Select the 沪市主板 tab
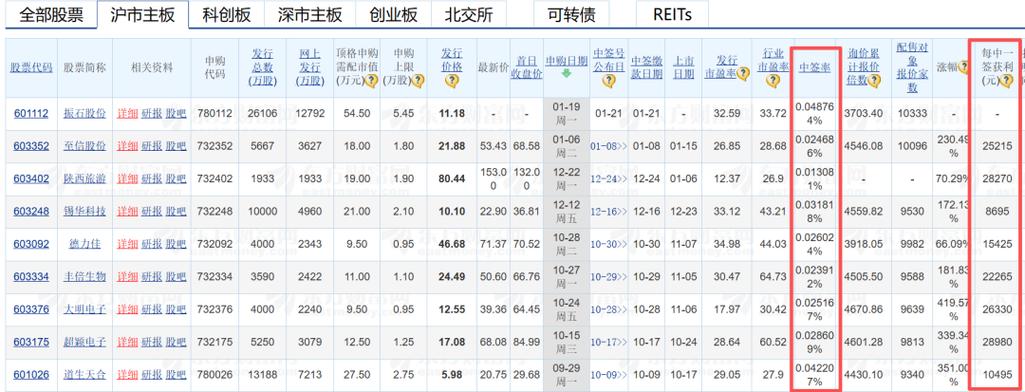The width and height of the screenshot is (1025, 392). point(143,15)
